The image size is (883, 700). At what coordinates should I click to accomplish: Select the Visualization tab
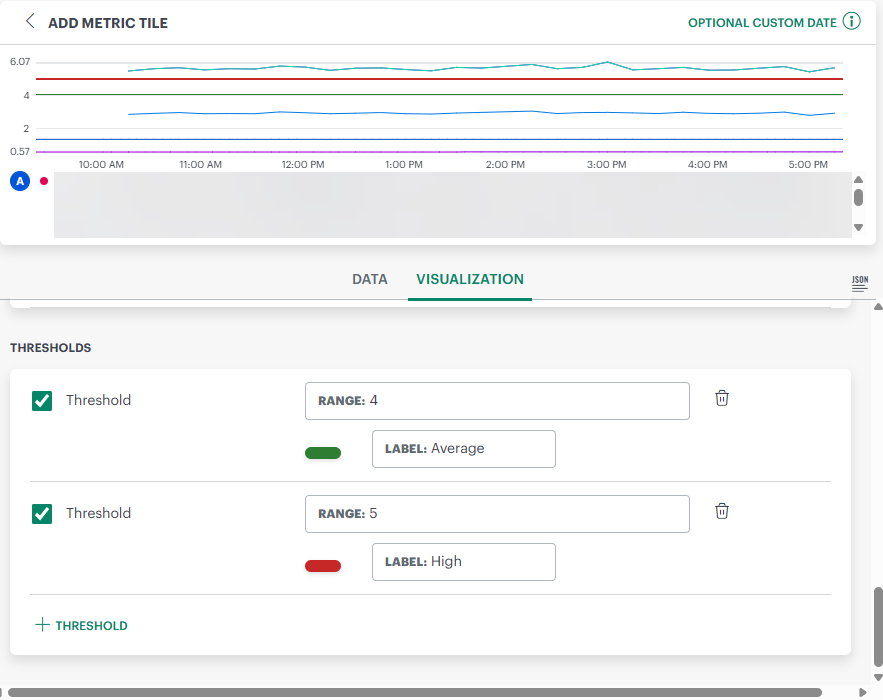[470, 280]
